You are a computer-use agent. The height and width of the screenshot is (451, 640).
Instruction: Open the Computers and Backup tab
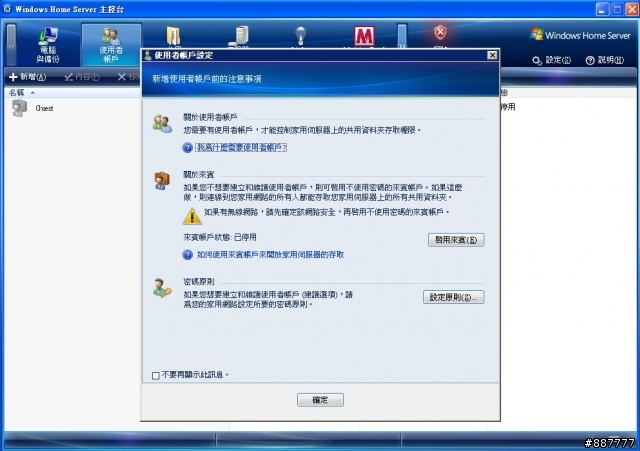pos(48,45)
